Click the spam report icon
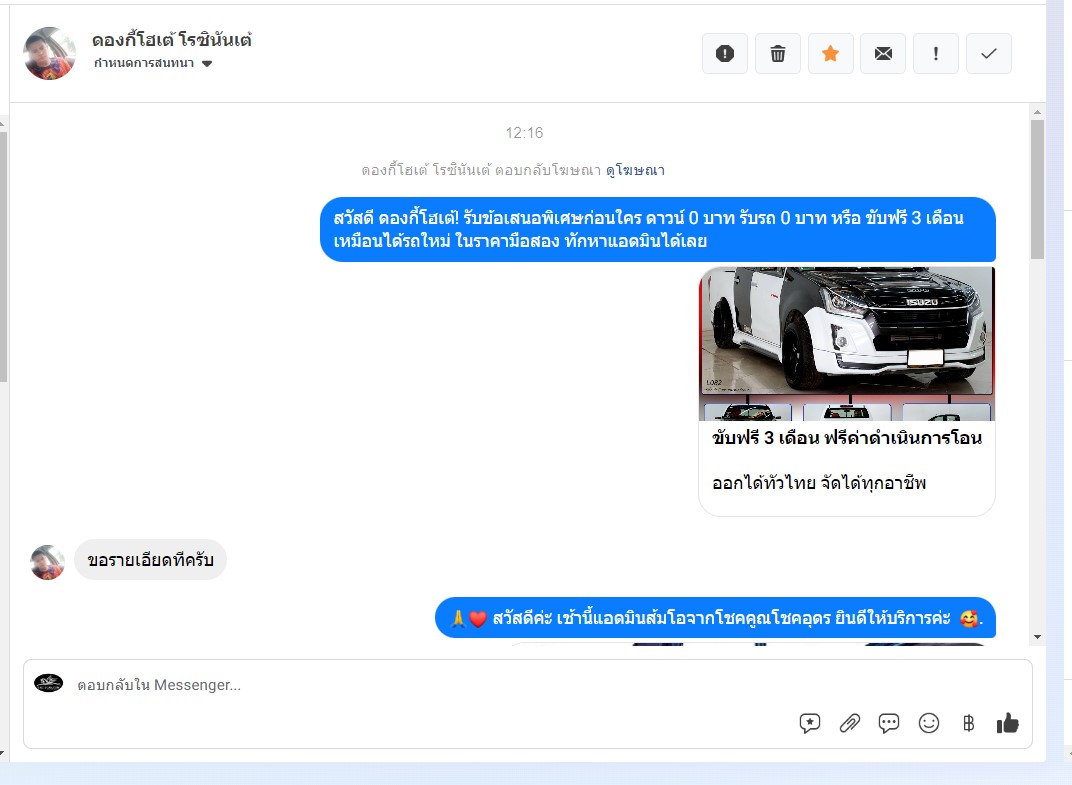This screenshot has width=1072, height=785. pos(725,53)
